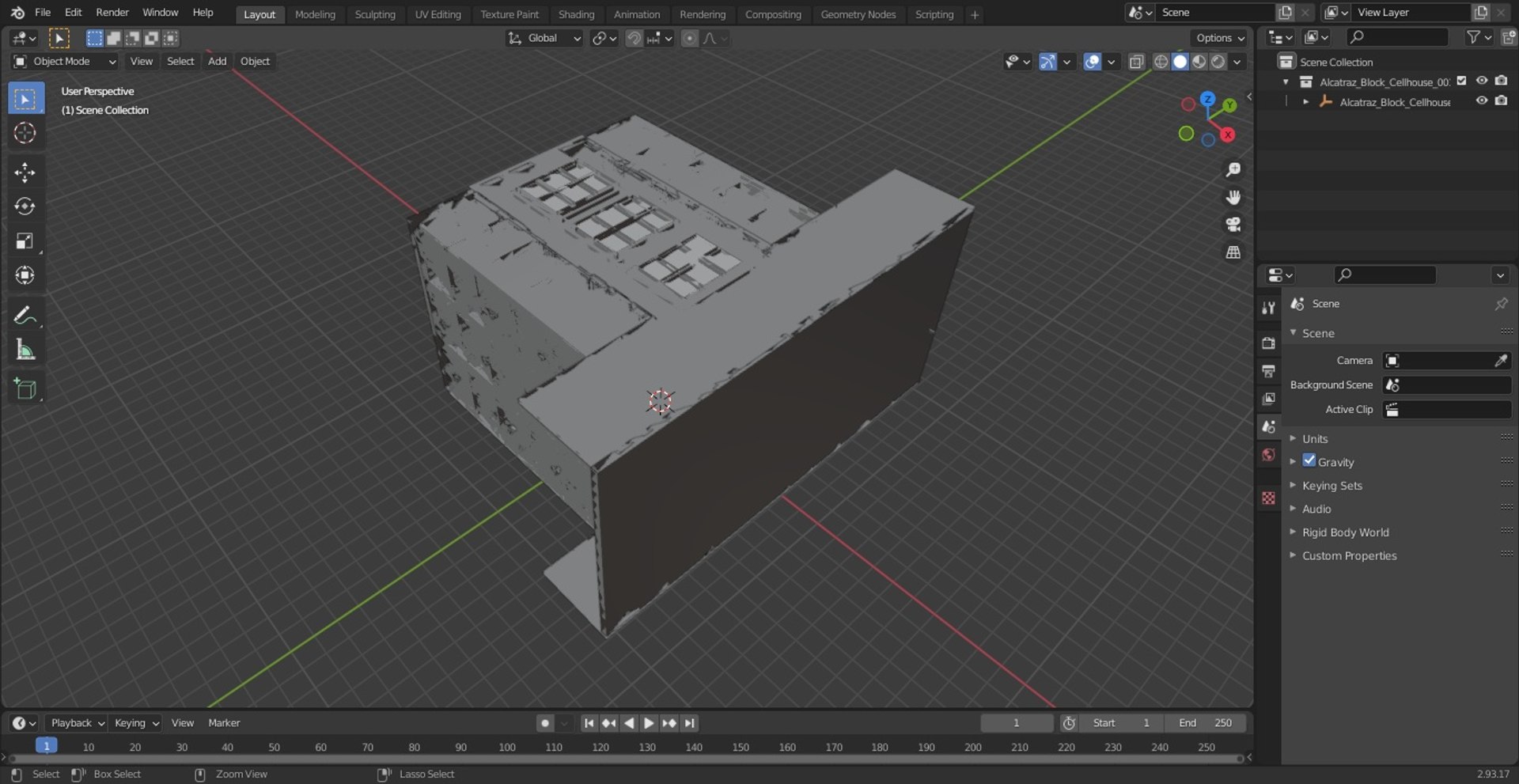Open the Global transform orientation dropdown

click(544, 38)
